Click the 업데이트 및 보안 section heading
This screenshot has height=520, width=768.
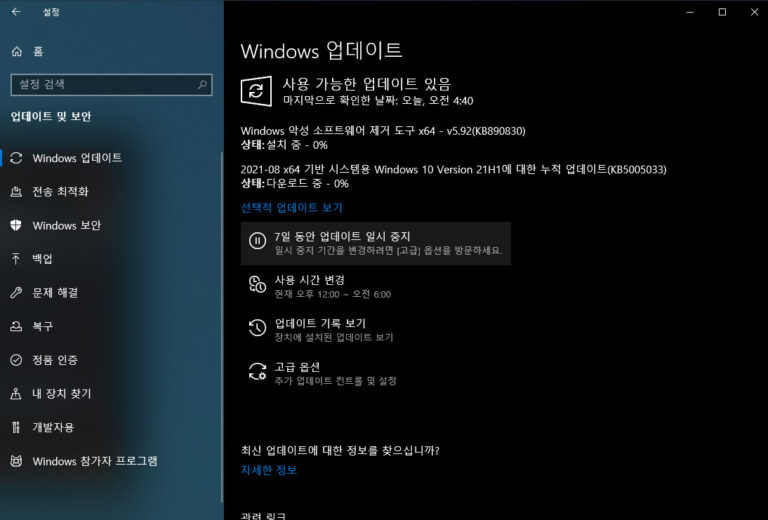[x=51, y=117]
